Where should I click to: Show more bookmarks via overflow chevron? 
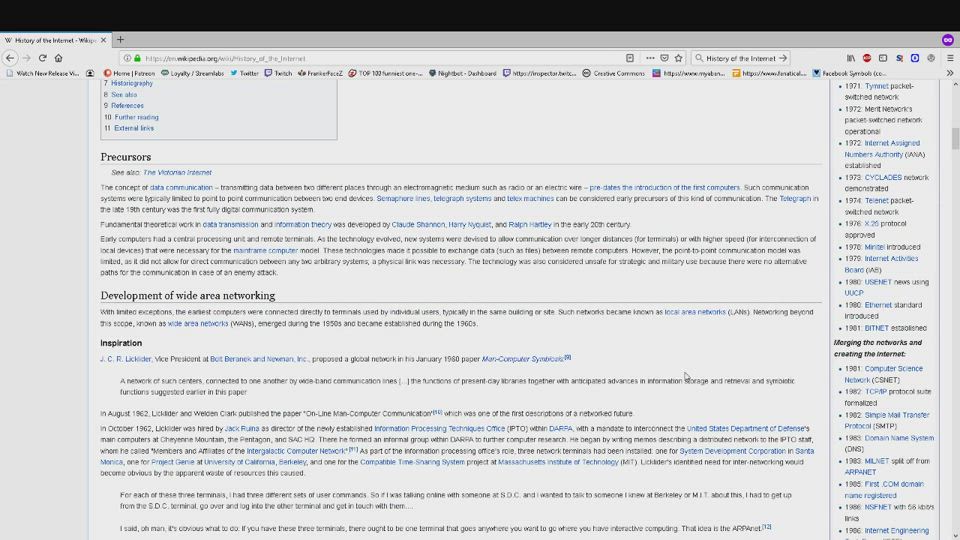point(949,73)
